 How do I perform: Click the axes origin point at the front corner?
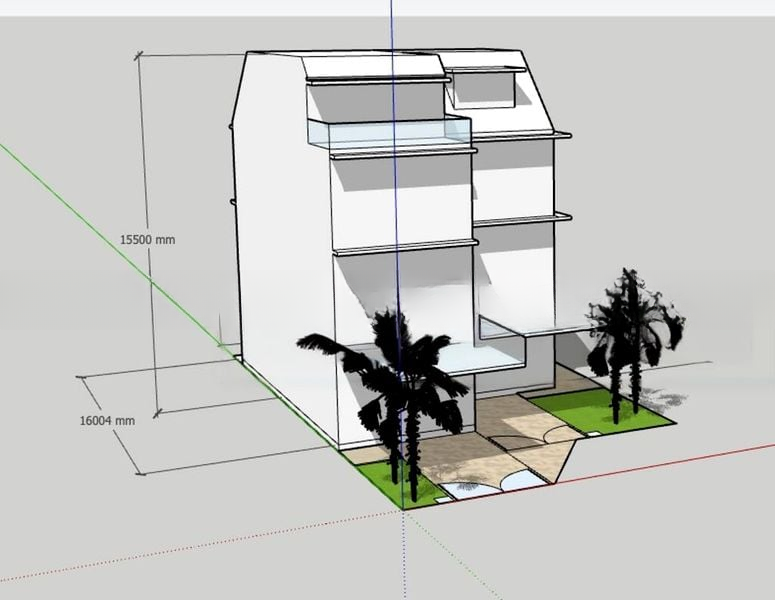tap(403, 509)
